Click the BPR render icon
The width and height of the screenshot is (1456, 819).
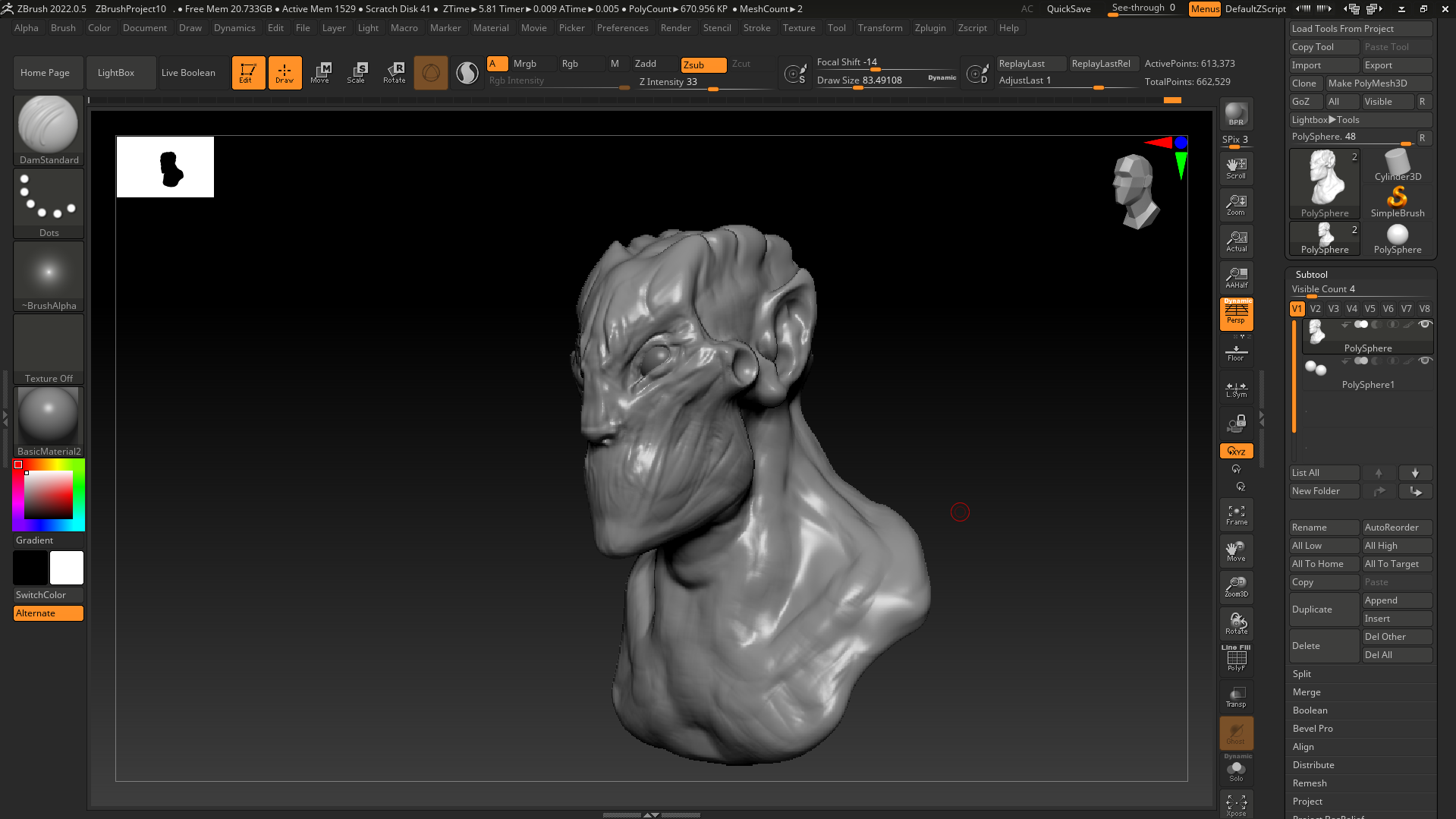1236,114
